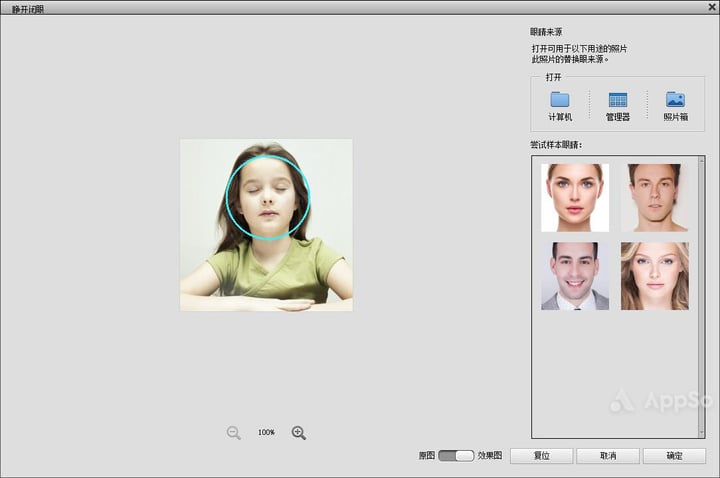720x478 pixels.
Task: Click the 效果图 label beside the switch
Action: coord(489,456)
